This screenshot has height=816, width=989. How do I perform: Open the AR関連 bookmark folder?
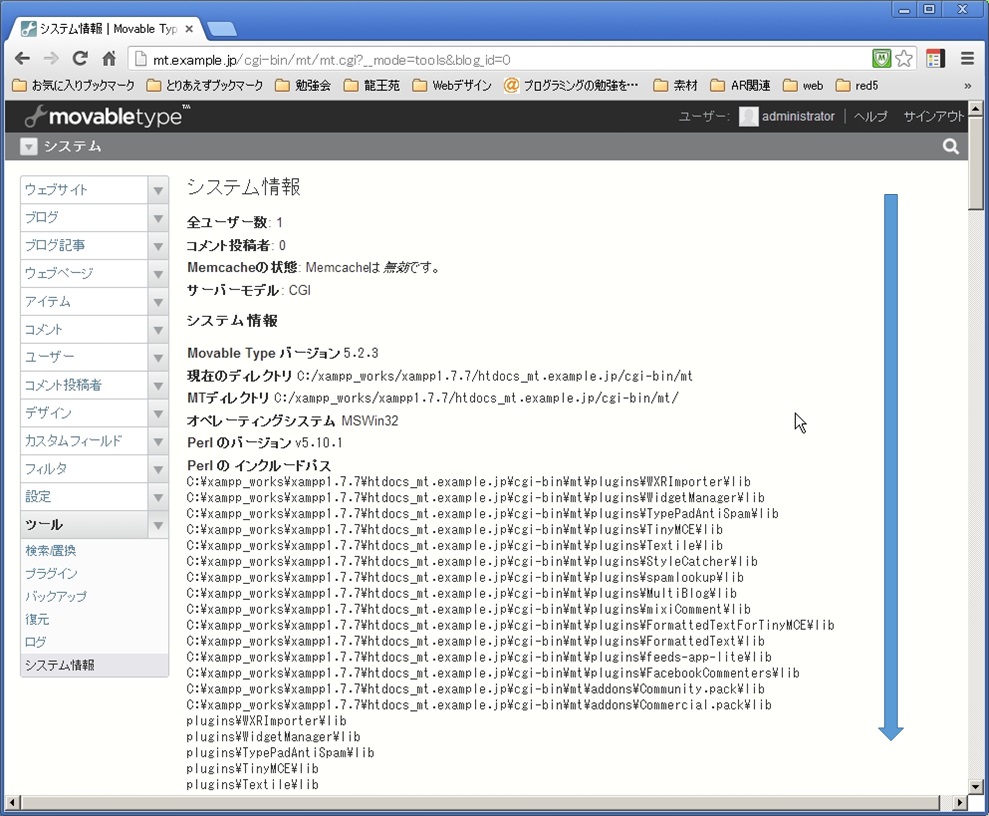pos(740,85)
